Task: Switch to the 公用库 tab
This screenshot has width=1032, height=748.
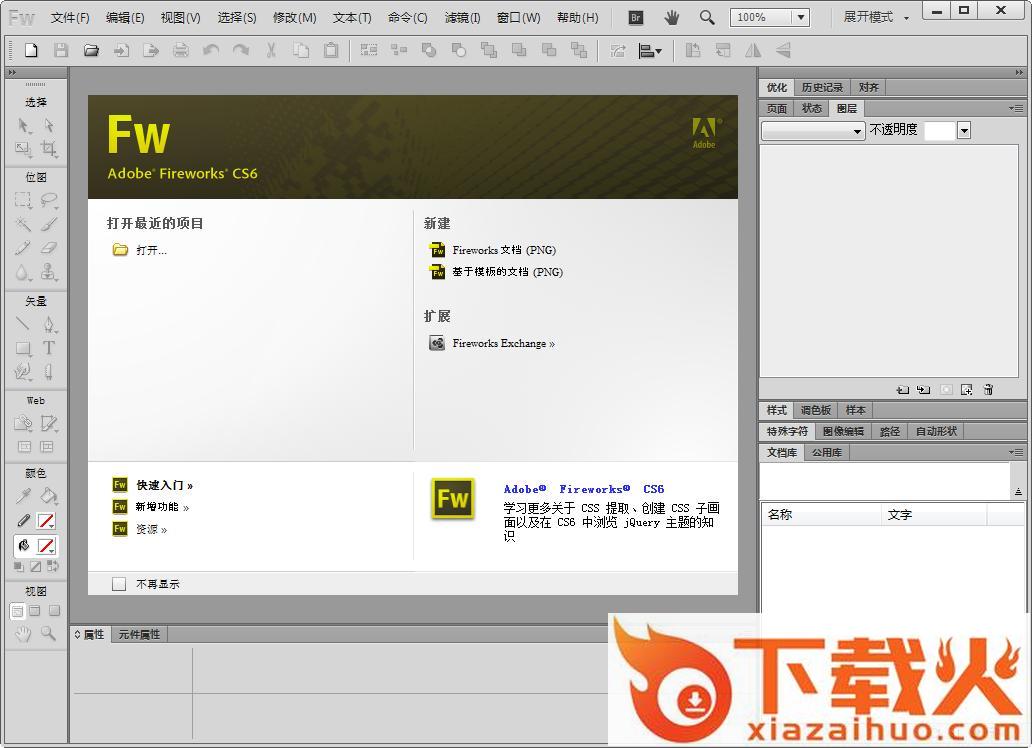Action: coord(827,452)
